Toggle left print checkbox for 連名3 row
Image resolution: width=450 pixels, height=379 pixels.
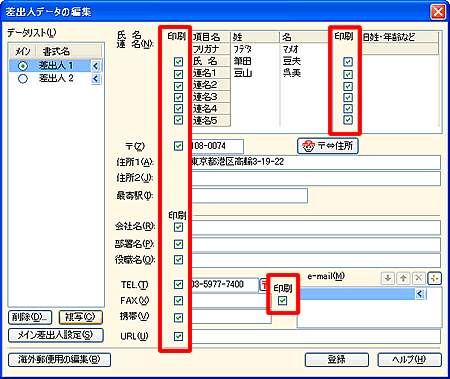(x=178, y=97)
